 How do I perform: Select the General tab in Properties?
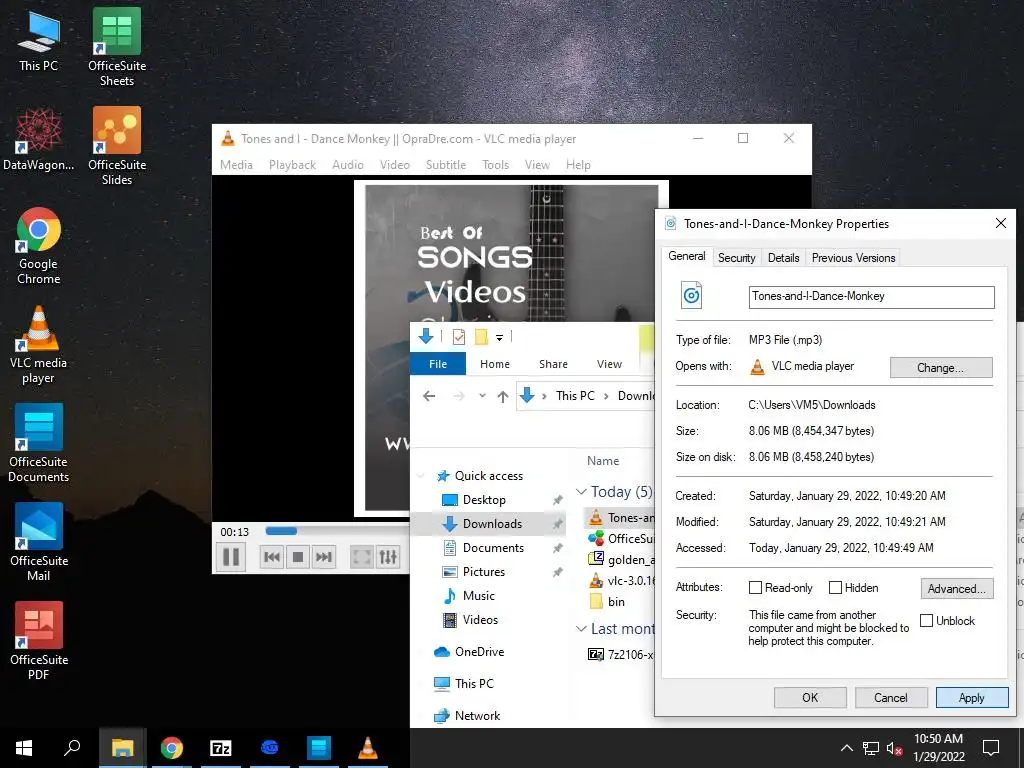tap(686, 256)
